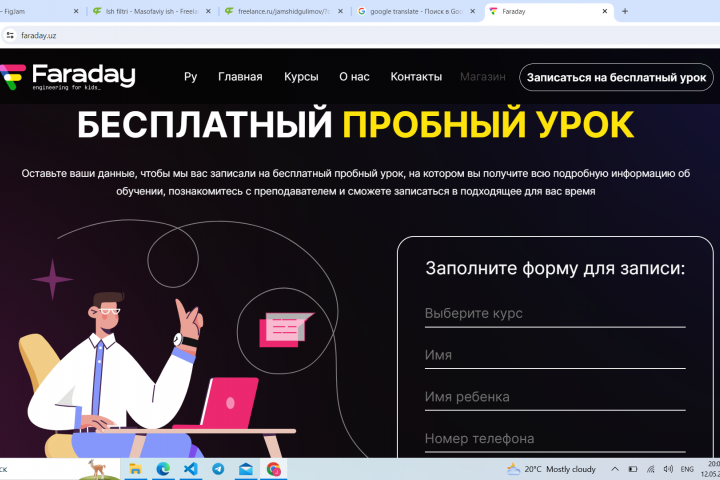Click the volume speaker tray icon
720x480 pixels.
click(x=668, y=469)
